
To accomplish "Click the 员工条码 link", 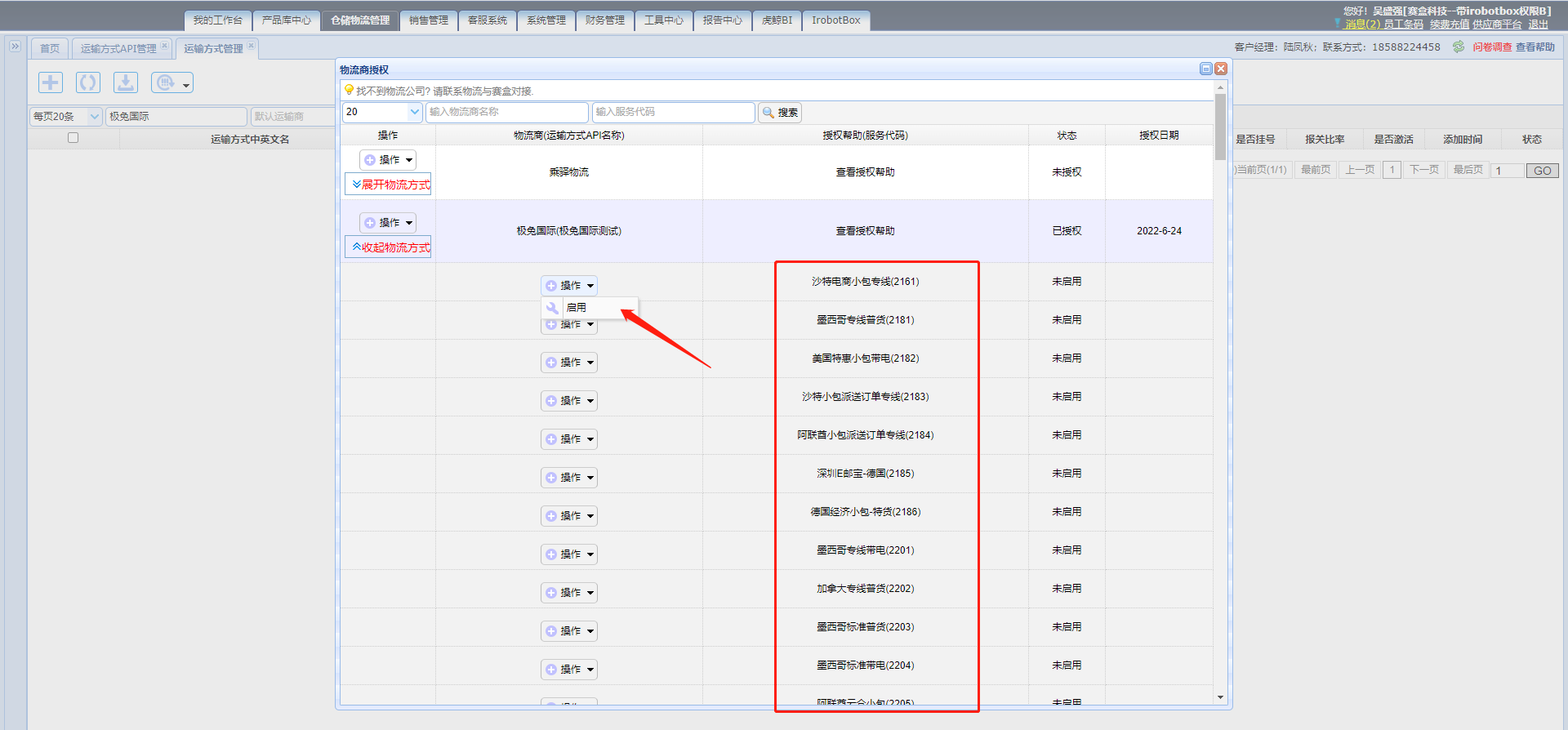I will click(1403, 24).
